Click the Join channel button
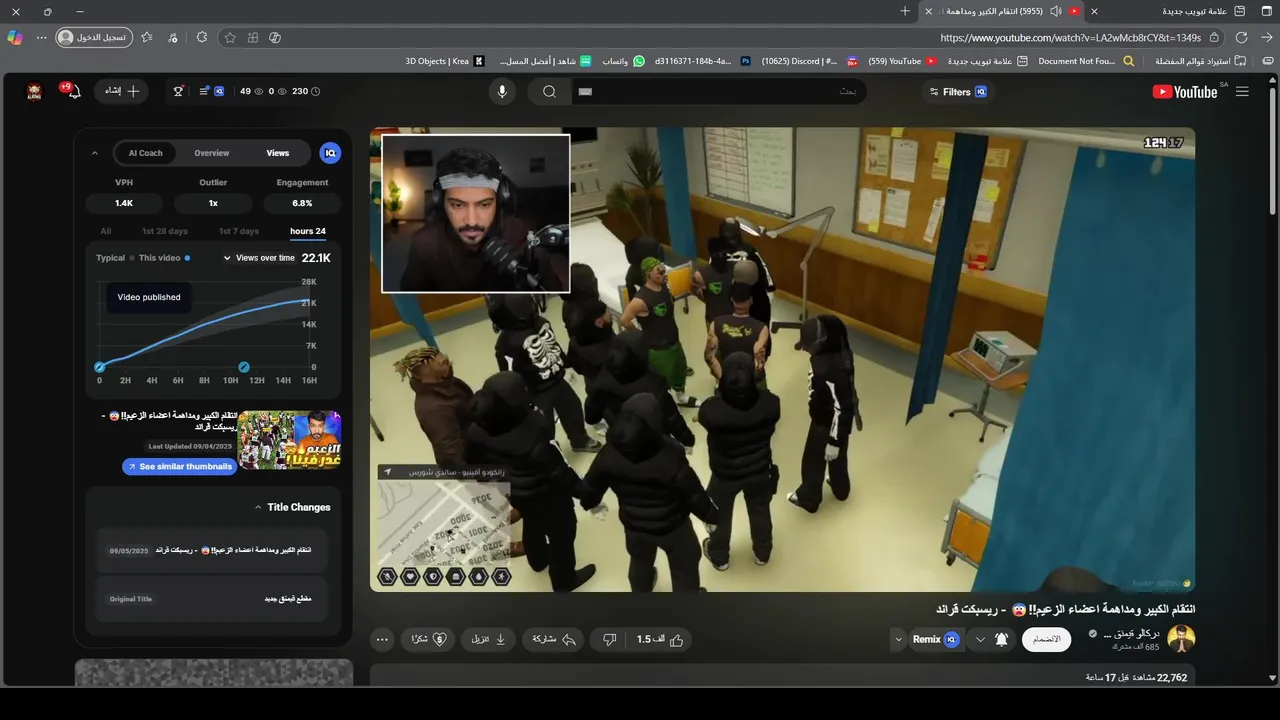Image resolution: width=1280 pixels, height=720 pixels. coord(1046,639)
